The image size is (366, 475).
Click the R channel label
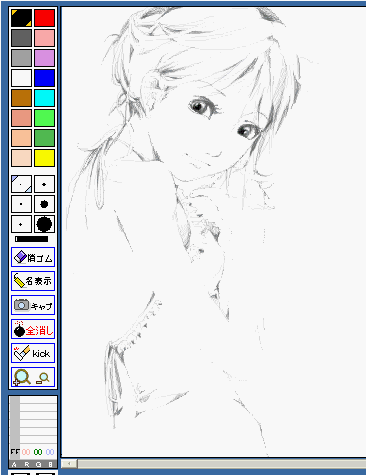click(x=27, y=464)
